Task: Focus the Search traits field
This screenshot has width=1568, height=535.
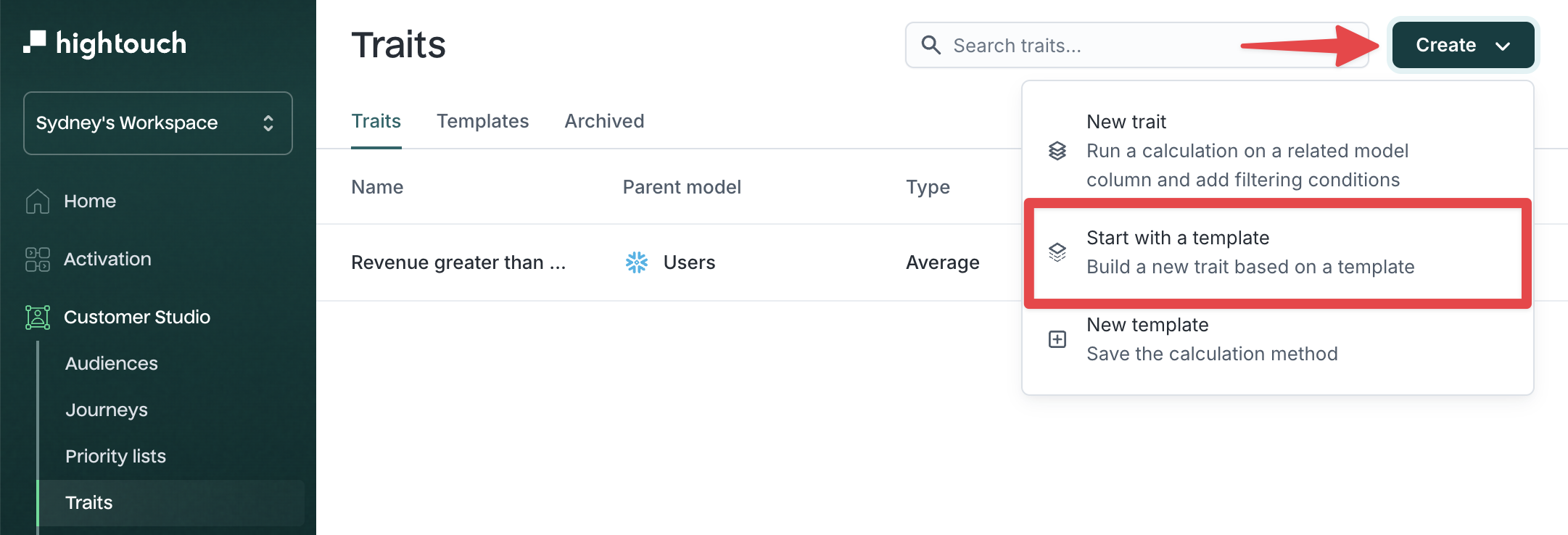Action: pos(1088,46)
